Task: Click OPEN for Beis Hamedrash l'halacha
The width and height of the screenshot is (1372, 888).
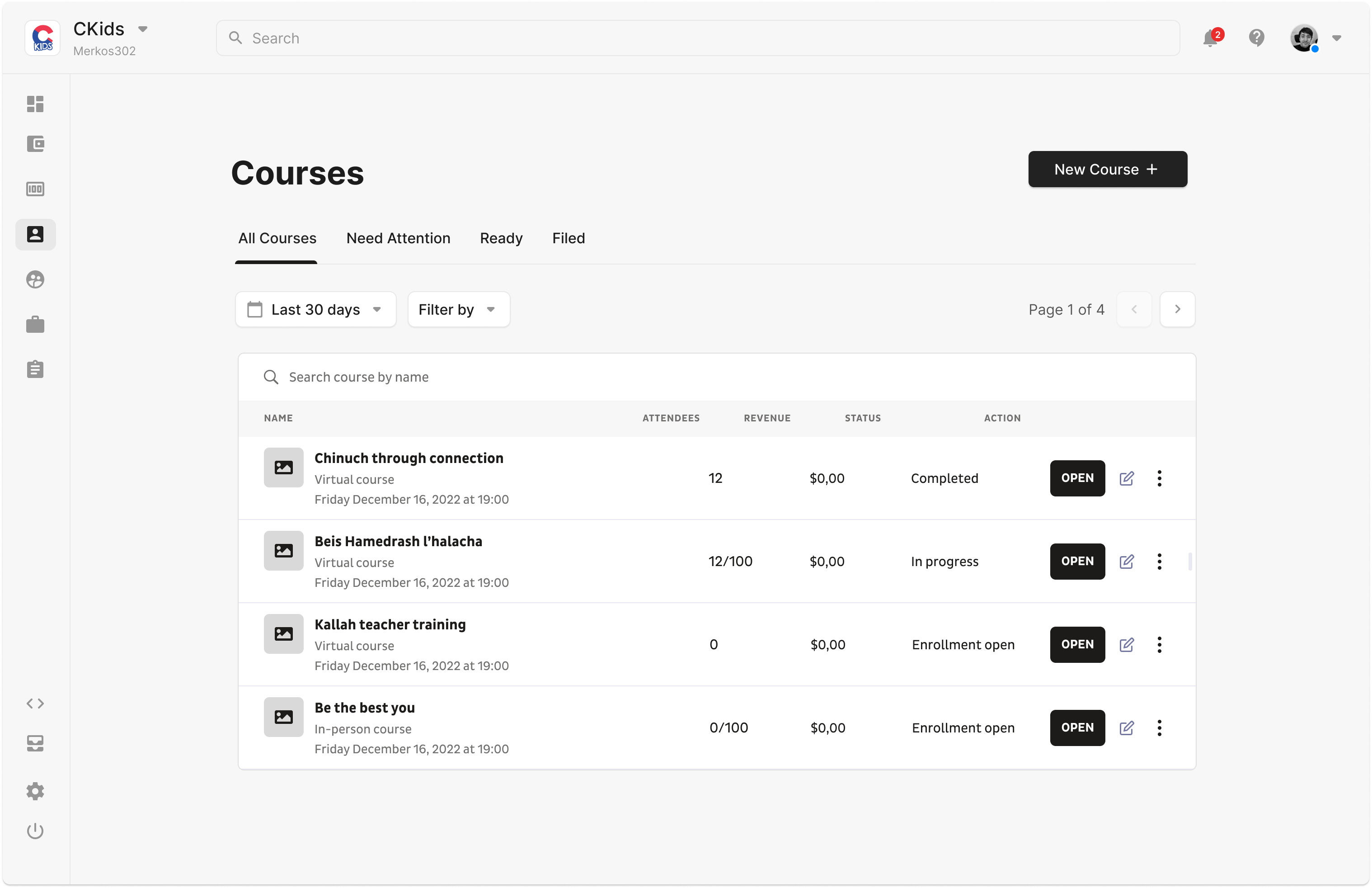Action: pos(1077,561)
